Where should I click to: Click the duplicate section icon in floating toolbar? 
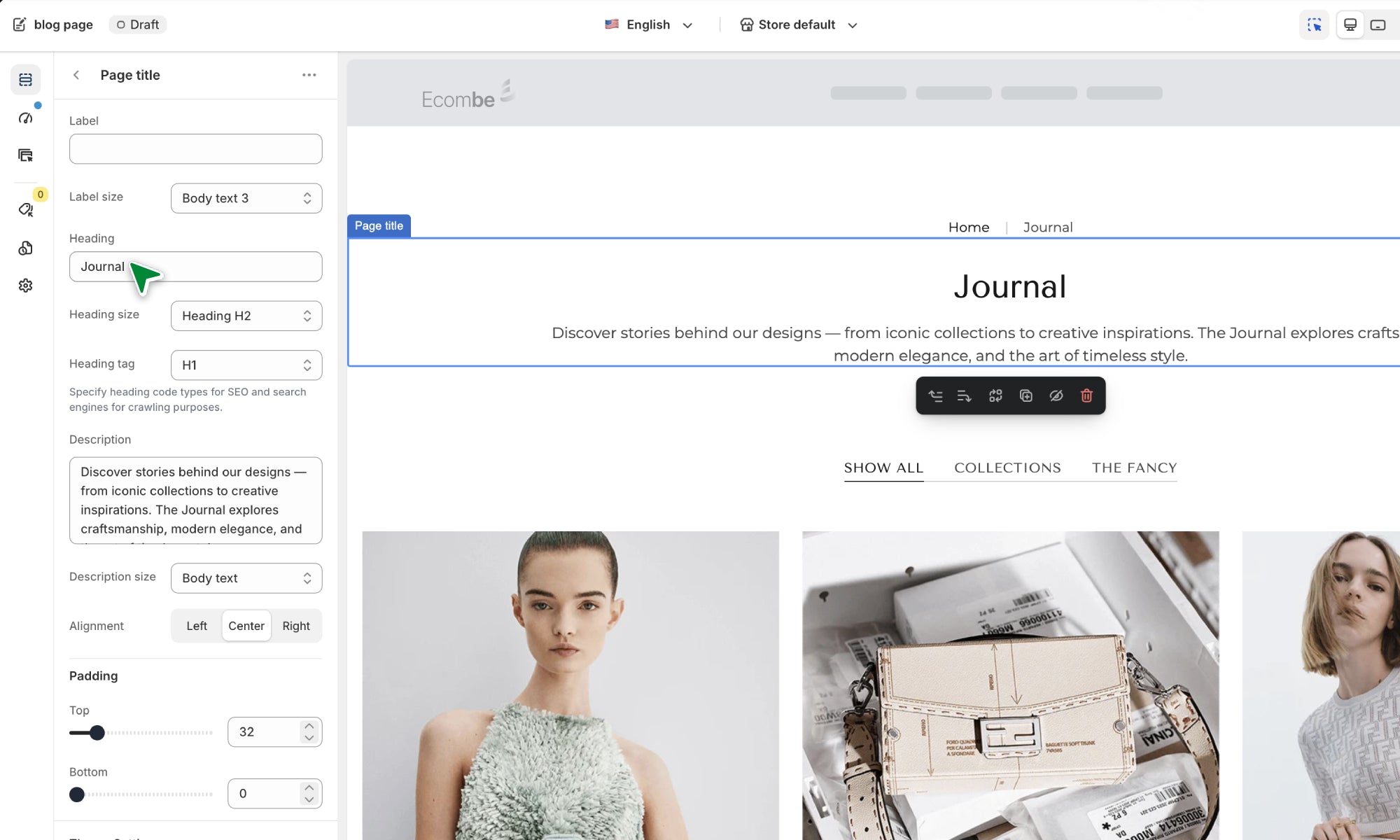pos(1025,395)
